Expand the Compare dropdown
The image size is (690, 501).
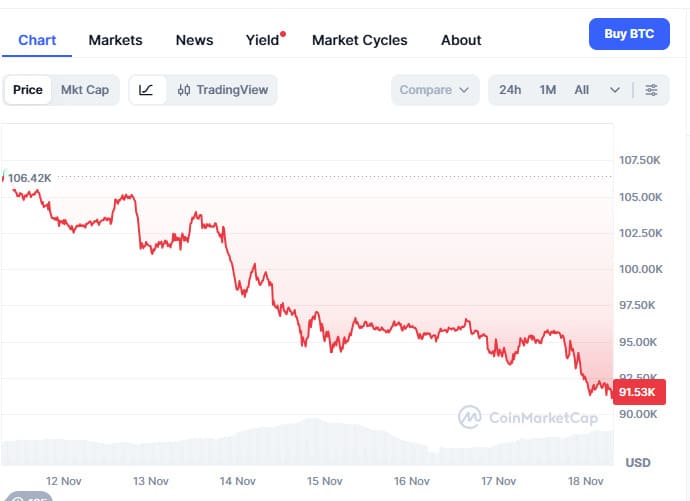point(435,90)
